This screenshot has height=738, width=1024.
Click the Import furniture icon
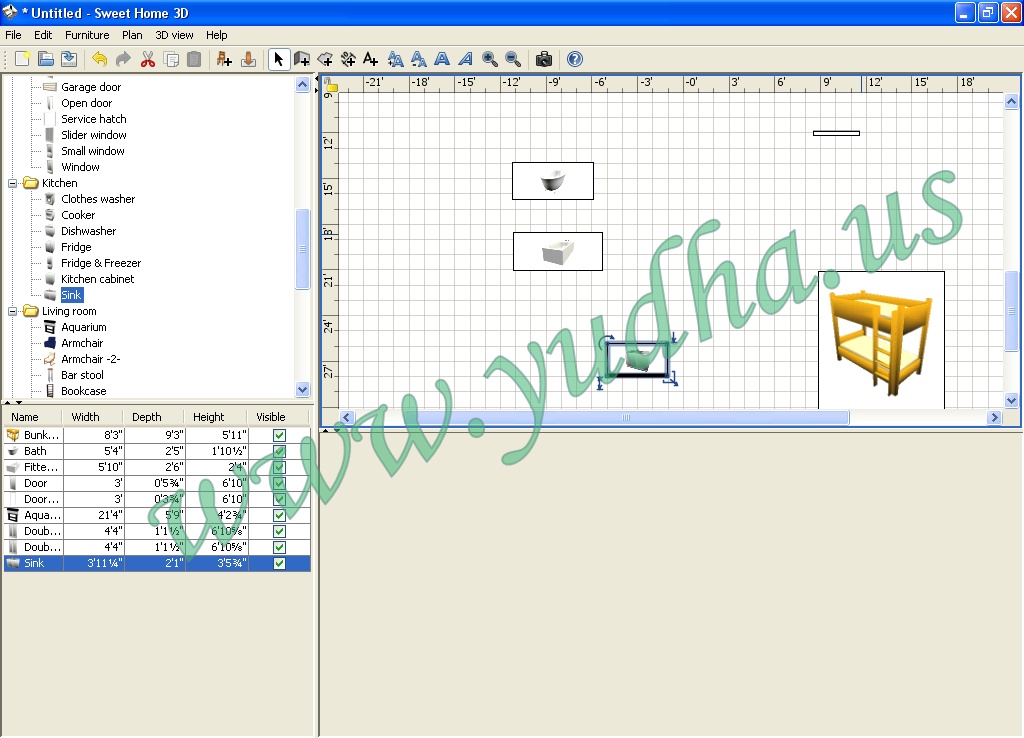pyautogui.click(x=248, y=59)
